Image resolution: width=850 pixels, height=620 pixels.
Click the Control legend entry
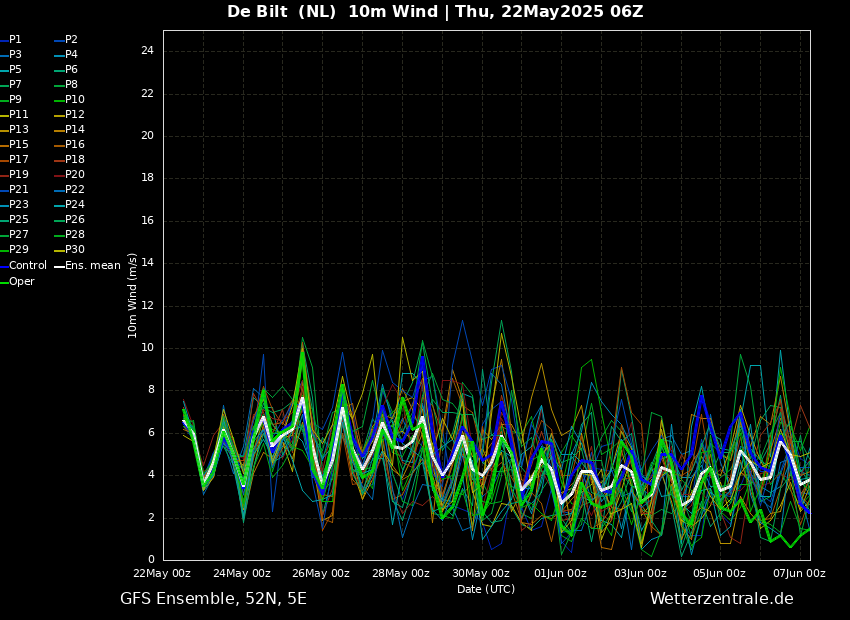tap(27, 266)
